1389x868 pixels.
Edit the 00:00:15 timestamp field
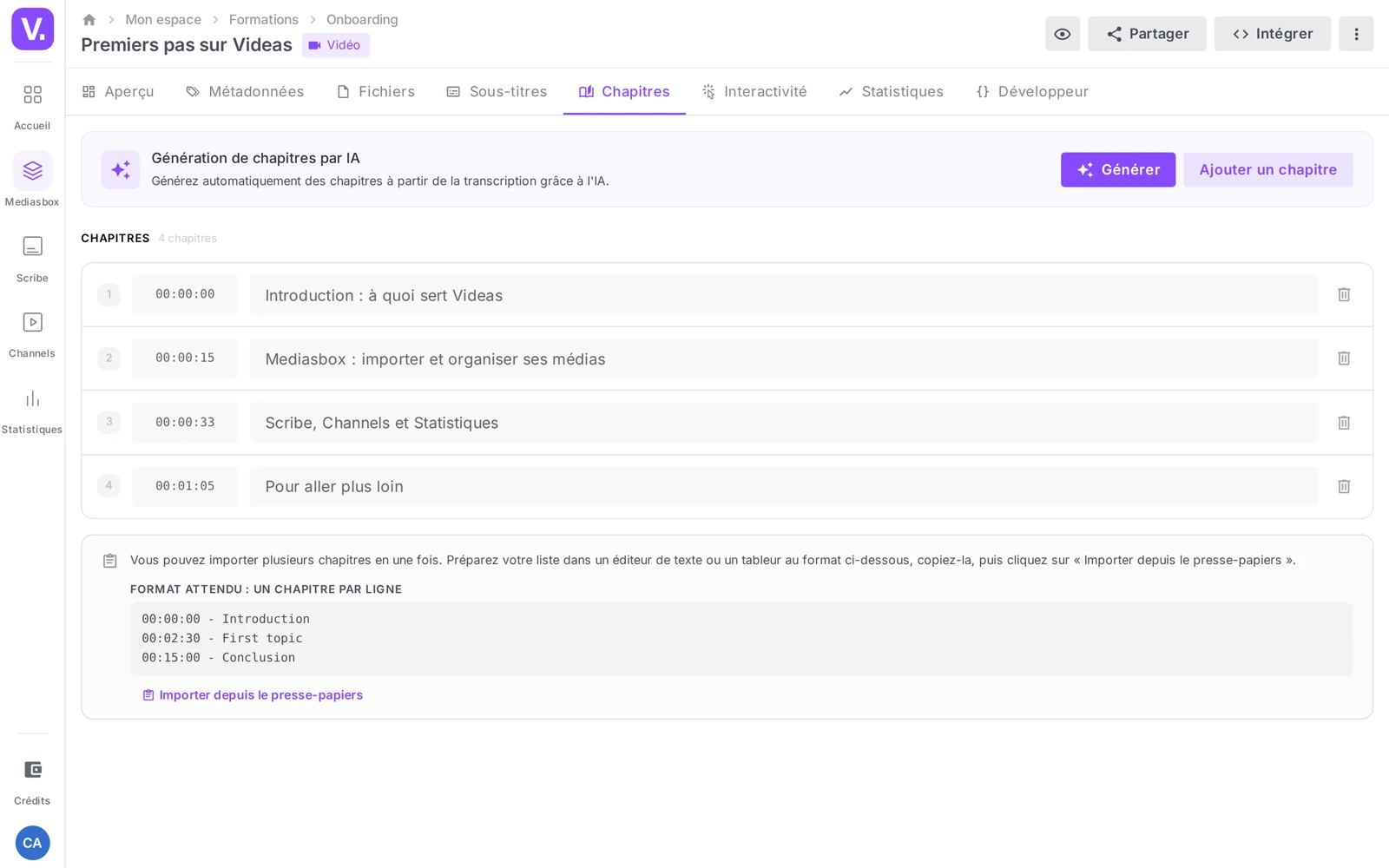pos(185,358)
